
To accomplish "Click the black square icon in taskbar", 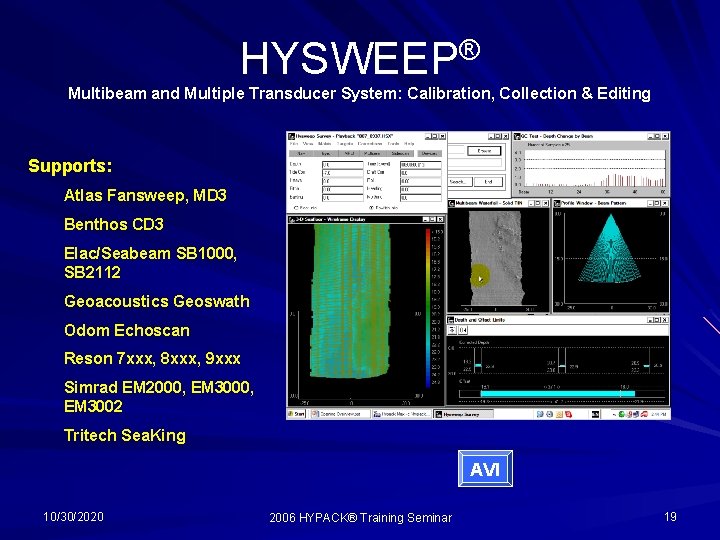I will (596, 414).
